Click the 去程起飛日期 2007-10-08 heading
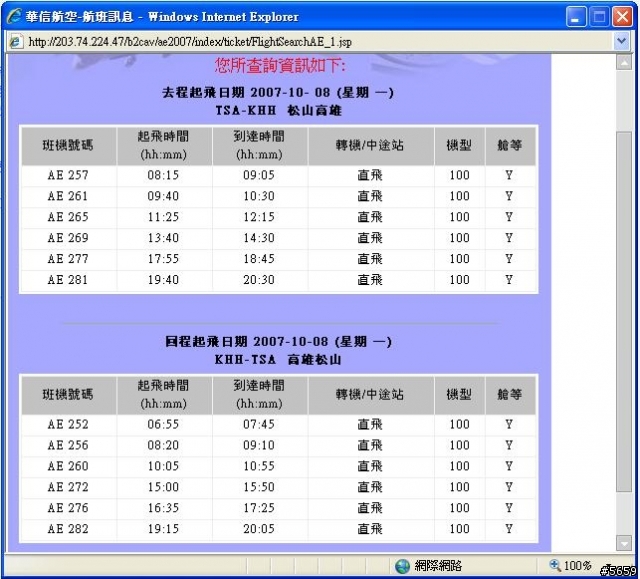The height and width of the screenshot is (579, 640). [x=278, y=93]
